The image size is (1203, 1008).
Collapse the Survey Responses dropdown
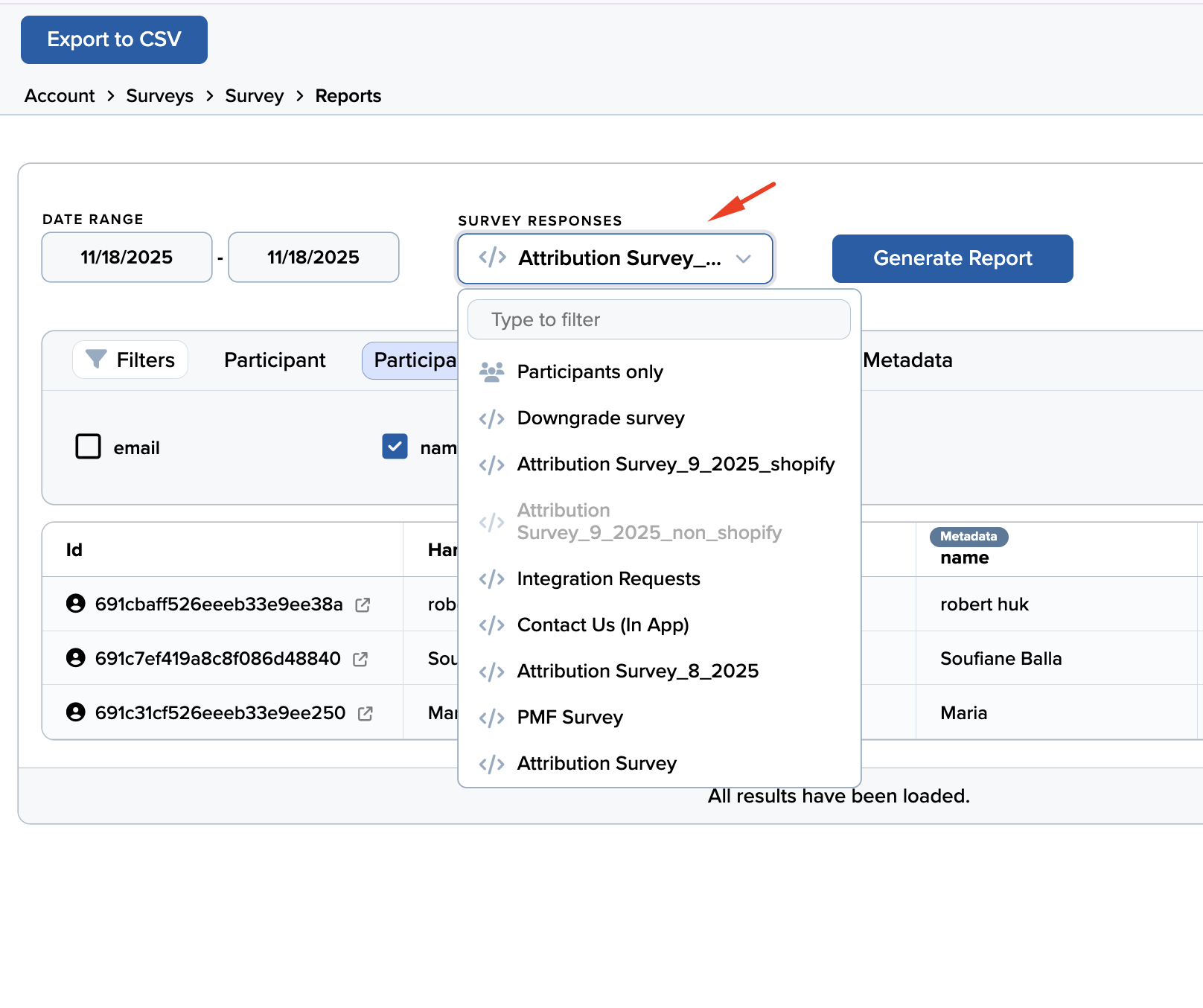(742, 258)
